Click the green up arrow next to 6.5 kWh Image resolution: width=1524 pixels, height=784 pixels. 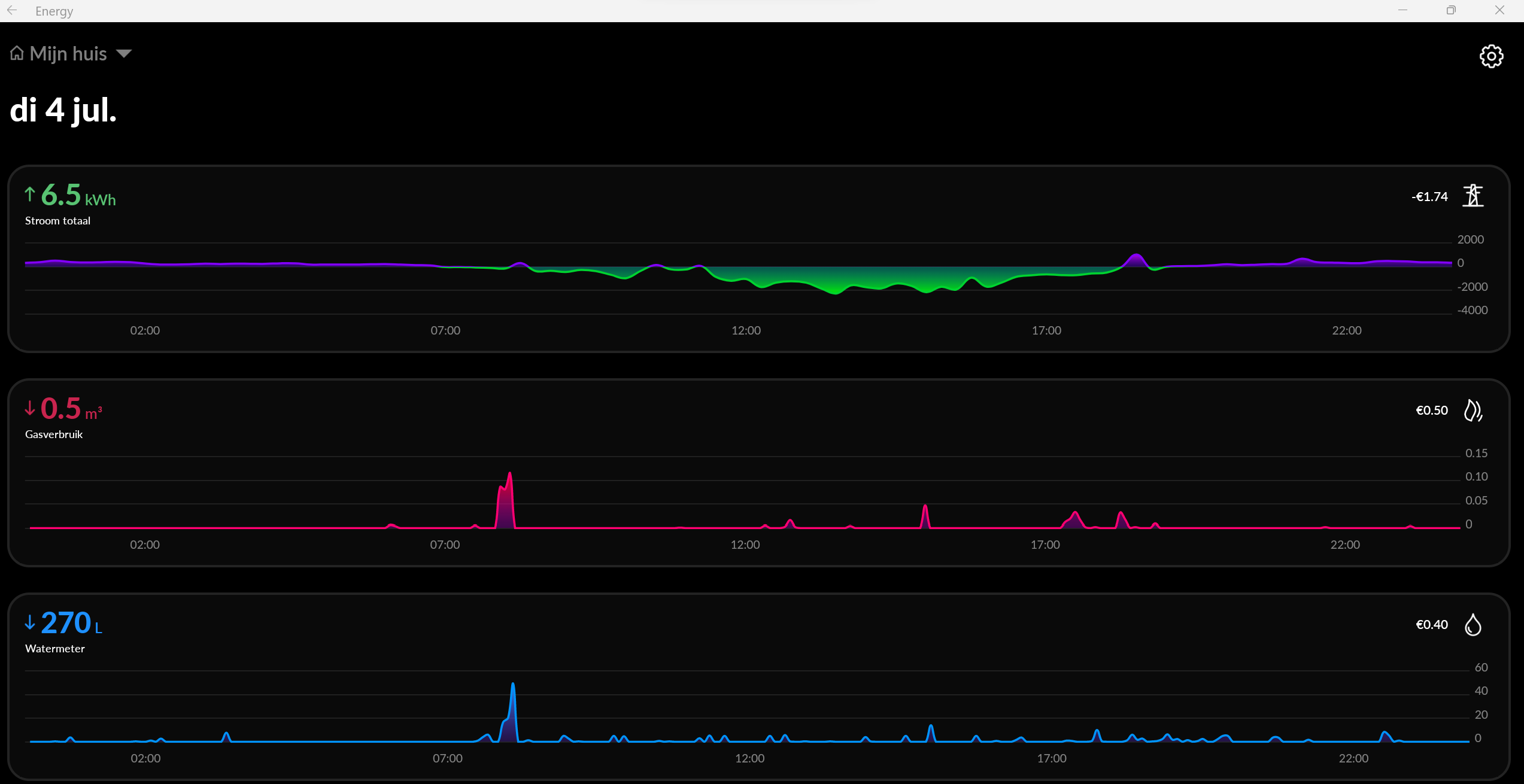coord(30,194)
